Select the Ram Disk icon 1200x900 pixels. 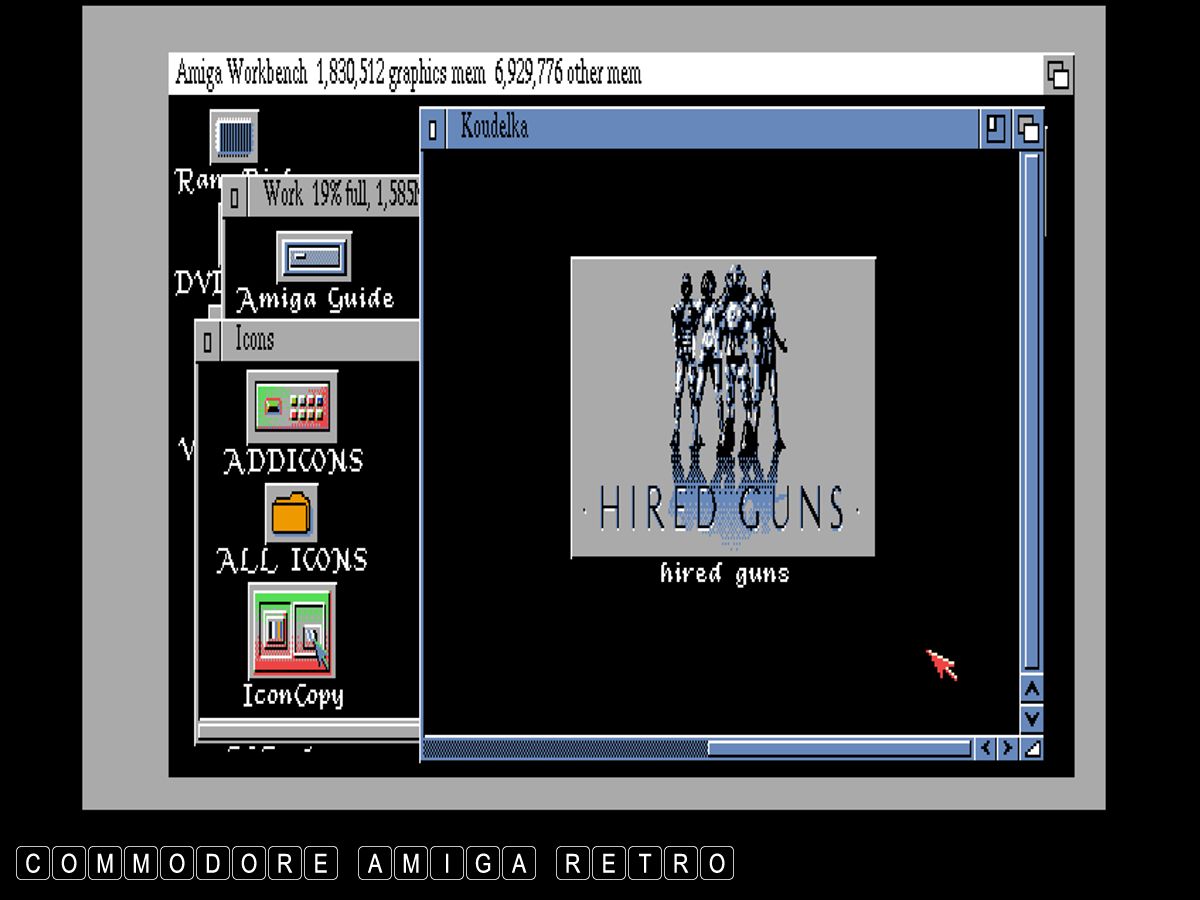(234, 137)
